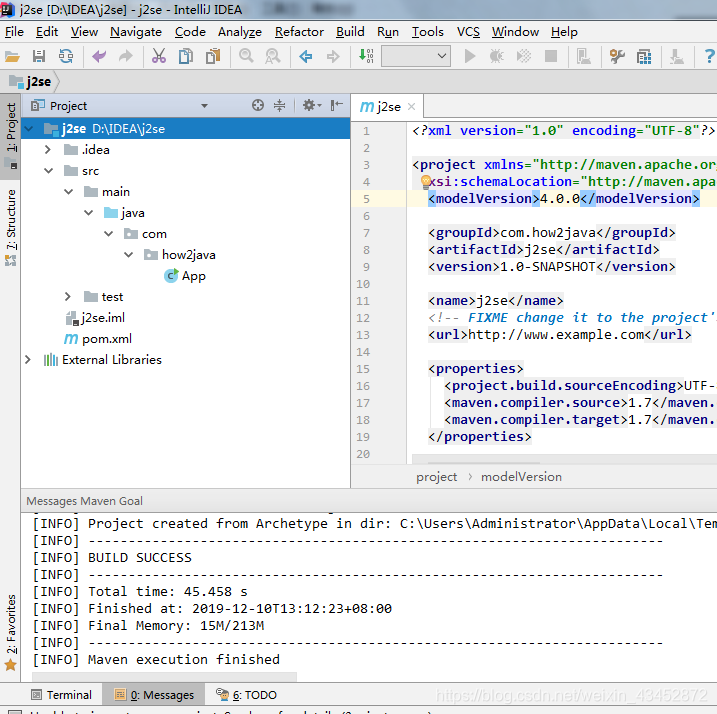Image resolution: width=717 pixels, height=714 pixels.
Task: Click the Messages horizontal scrollbar
Action: [x=165, y=676]
